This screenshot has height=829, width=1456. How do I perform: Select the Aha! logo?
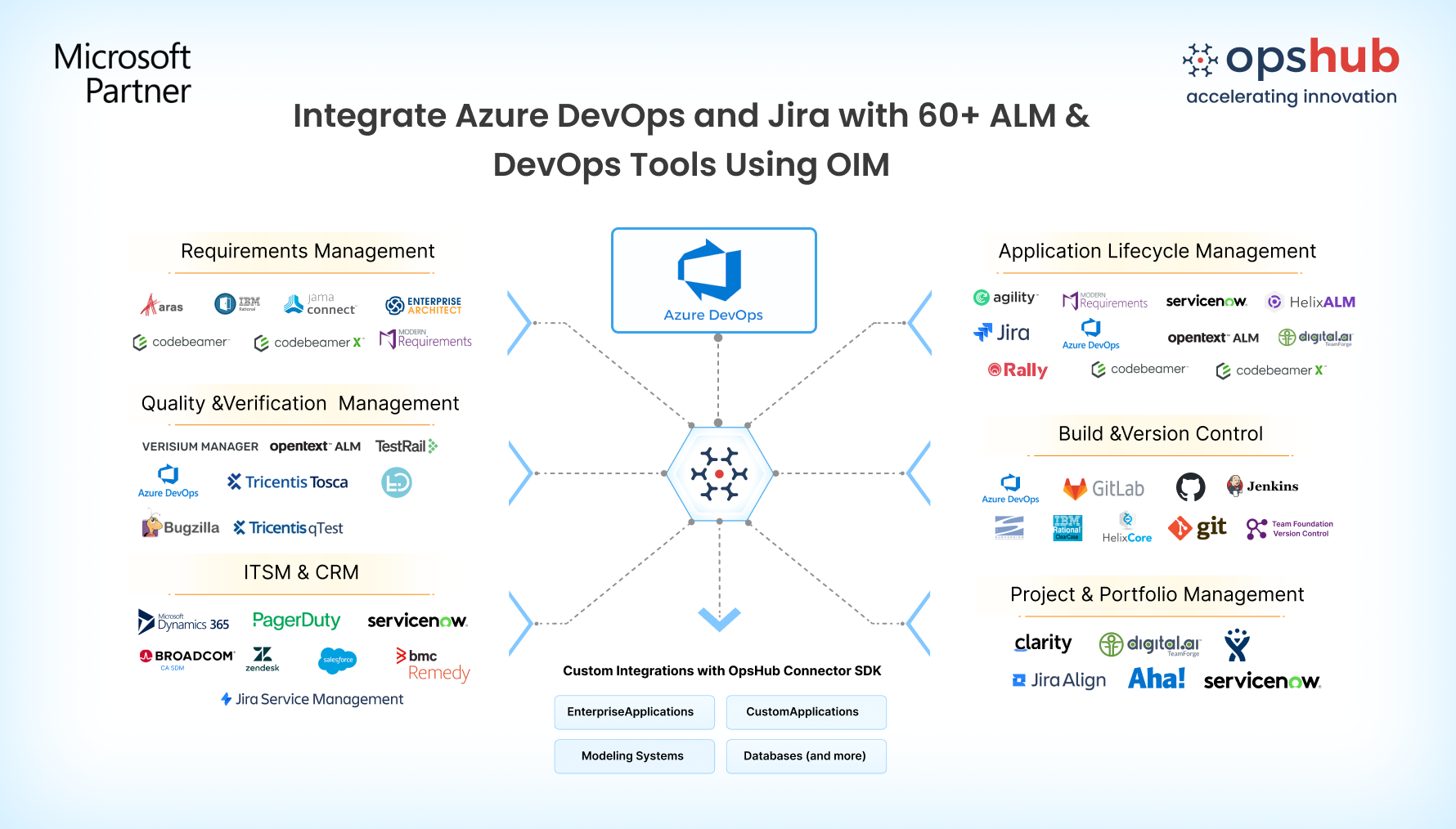click(x=1156, y=679)
